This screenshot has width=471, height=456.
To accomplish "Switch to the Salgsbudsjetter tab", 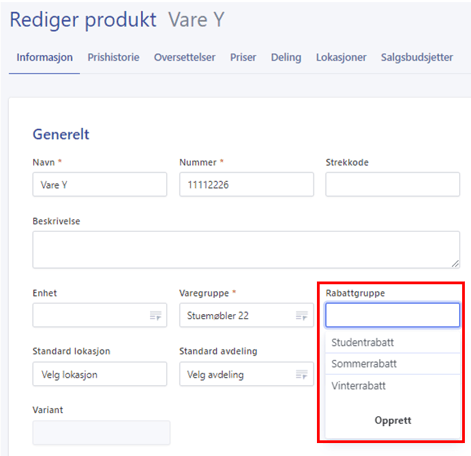I will [417, 57].
